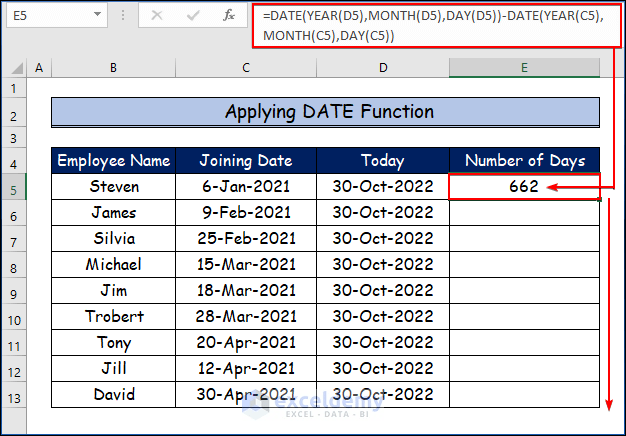The image size is (626, 436).
Task: Click the 30-Apr-2021 joining date cell
Action: click(246, 394)
